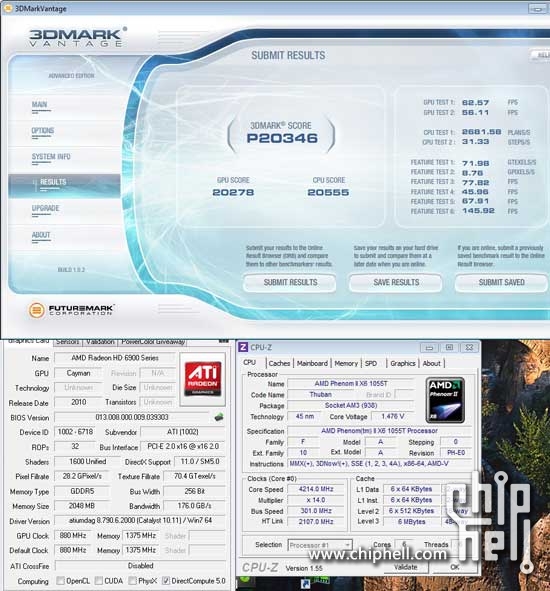Open the PowerColor Giveaway tab in GPU-Z
Image resolution: width=550 pixels, height=591 pixels.
pos(153,342)
